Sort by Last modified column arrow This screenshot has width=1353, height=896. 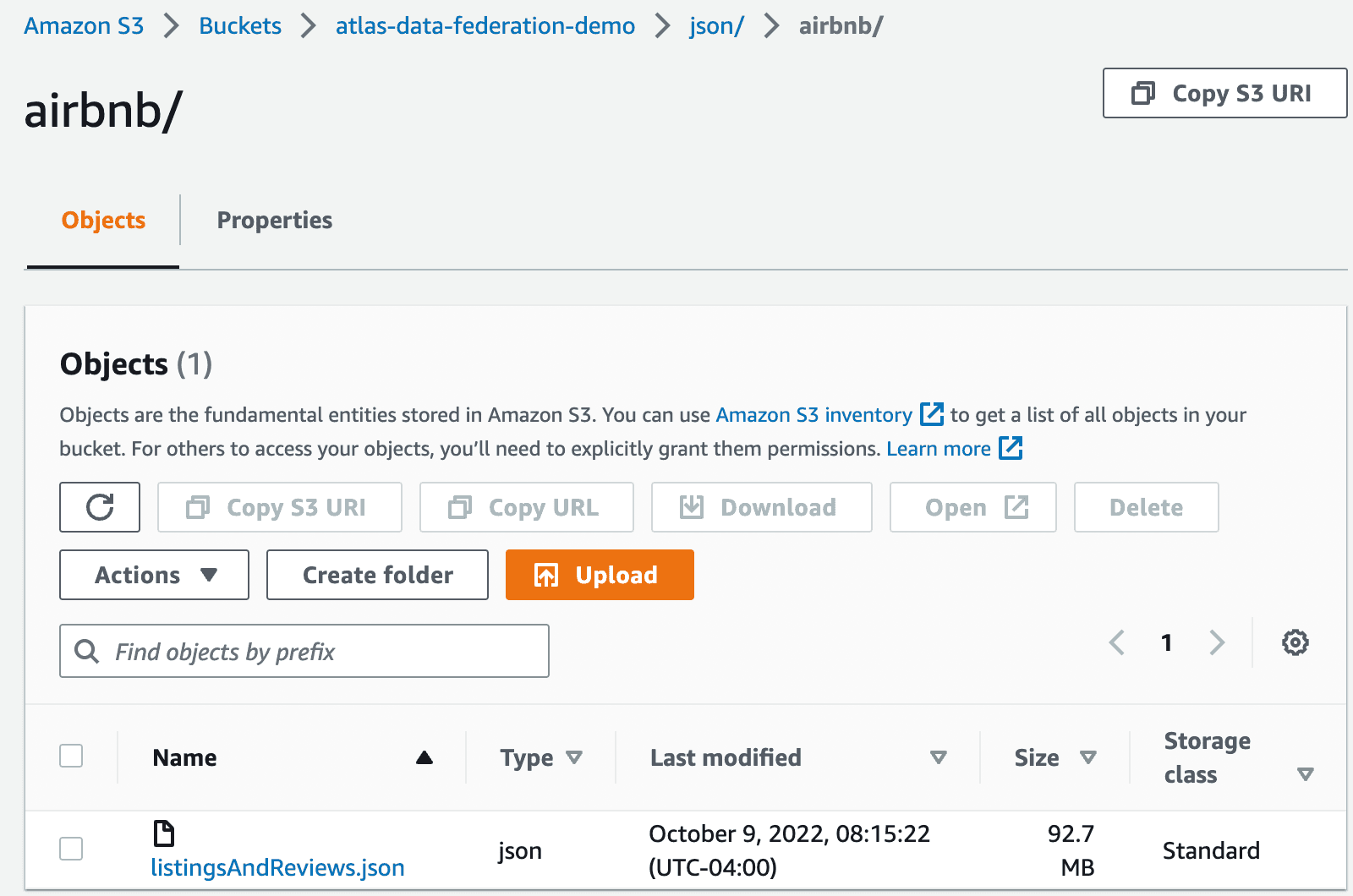pos(938,757)
